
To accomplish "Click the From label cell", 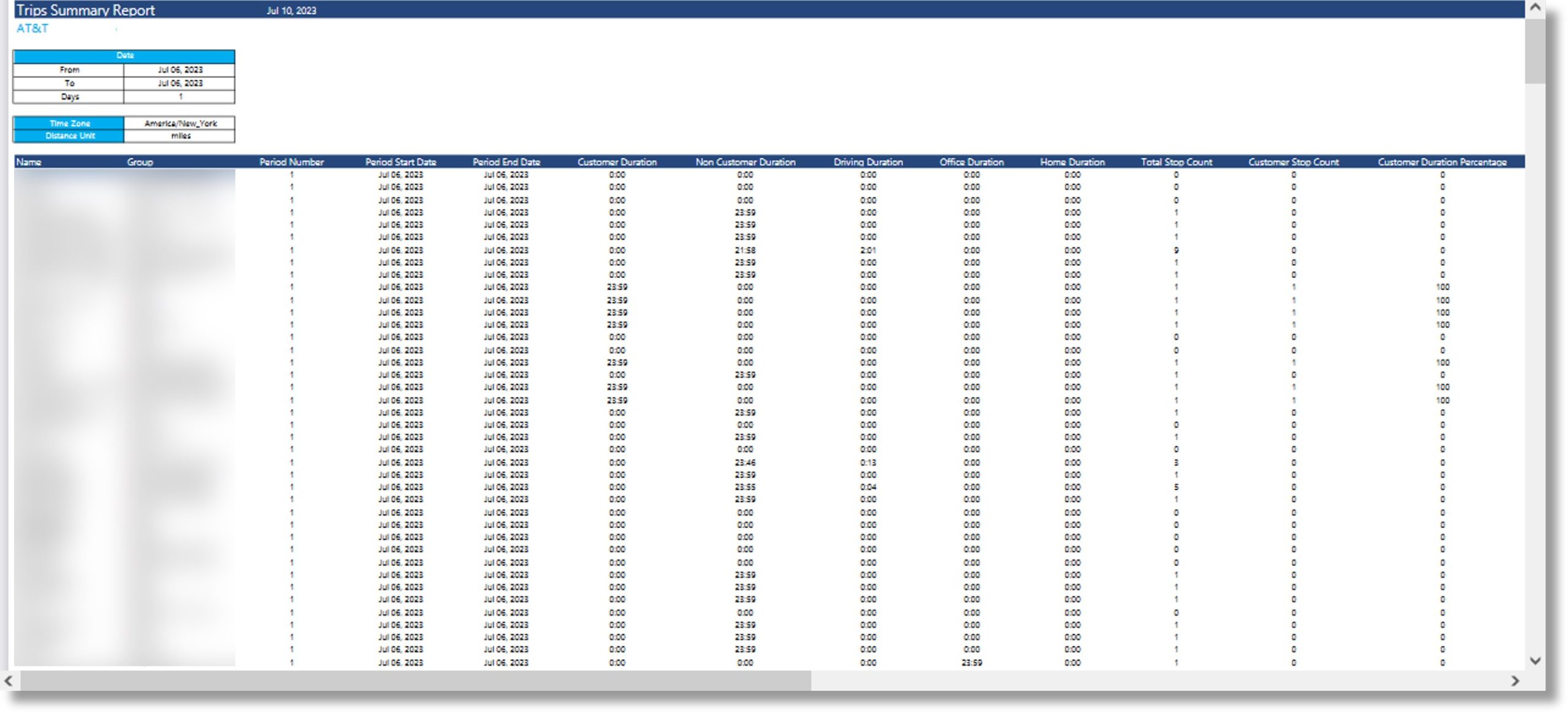I will 69,70.
